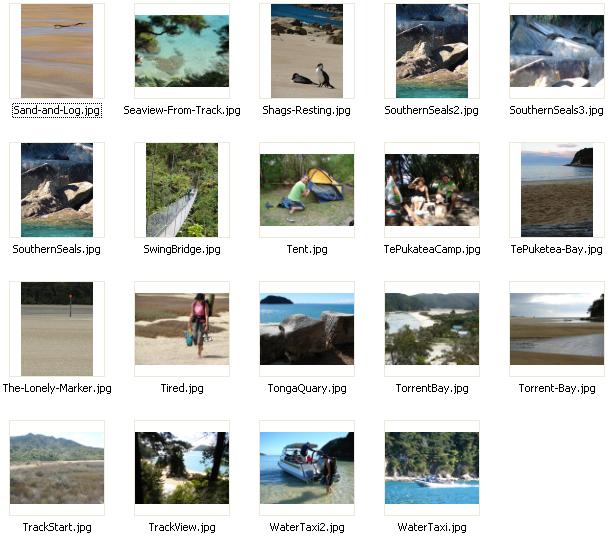Select the Tent.jpg camping photo
612x536 pixels.
[307, 190]
